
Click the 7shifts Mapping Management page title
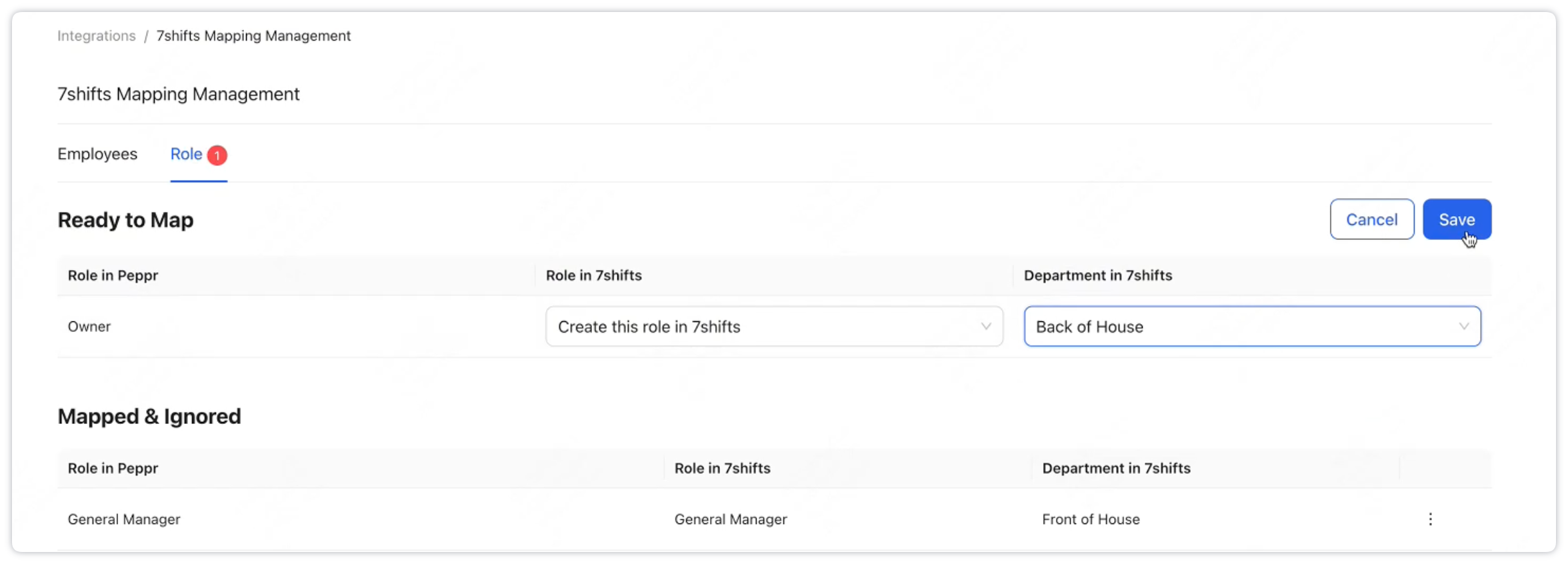pos(179,94)
